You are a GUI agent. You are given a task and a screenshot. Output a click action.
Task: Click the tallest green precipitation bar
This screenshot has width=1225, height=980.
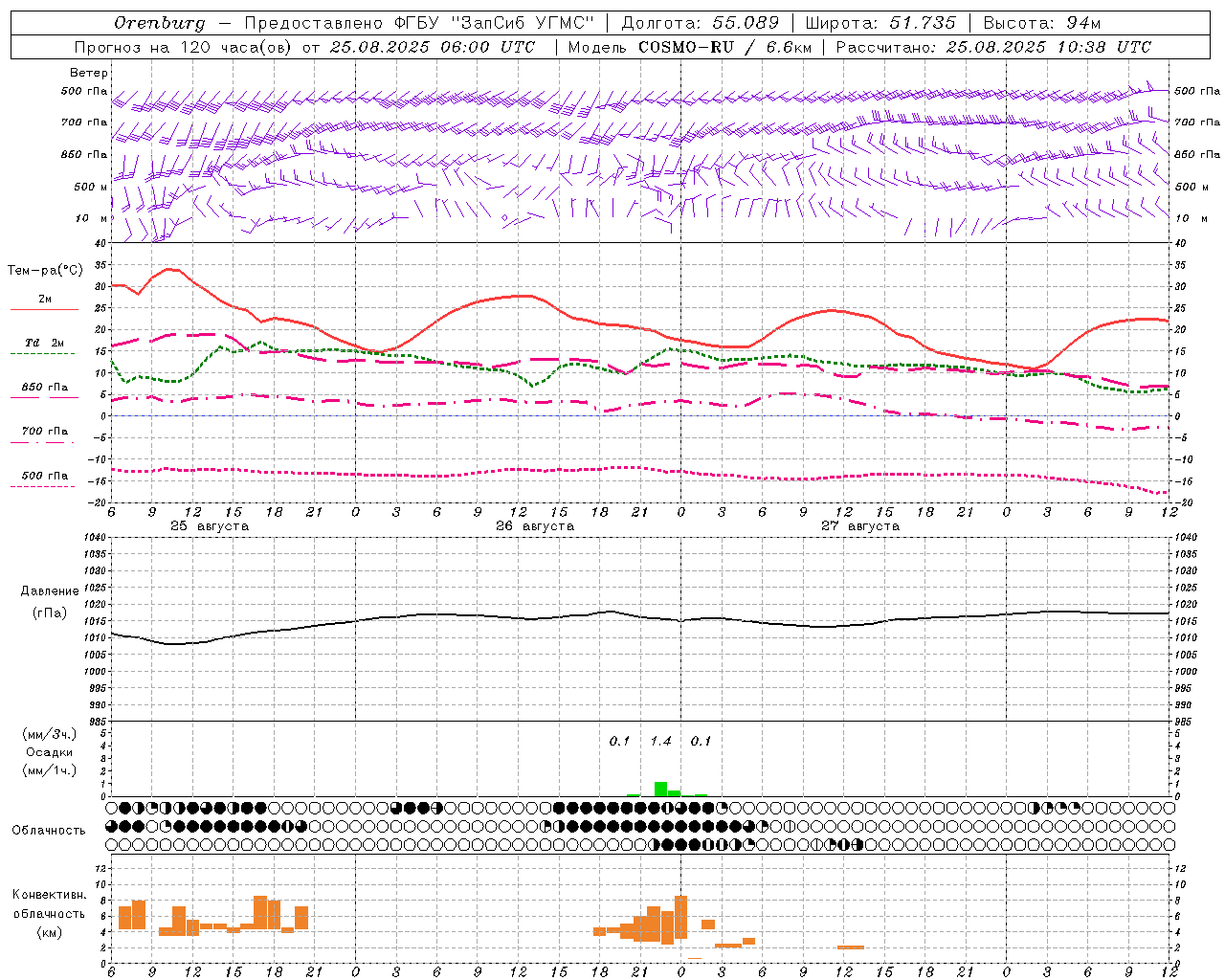pyautogui.click(x=660, y=790)
